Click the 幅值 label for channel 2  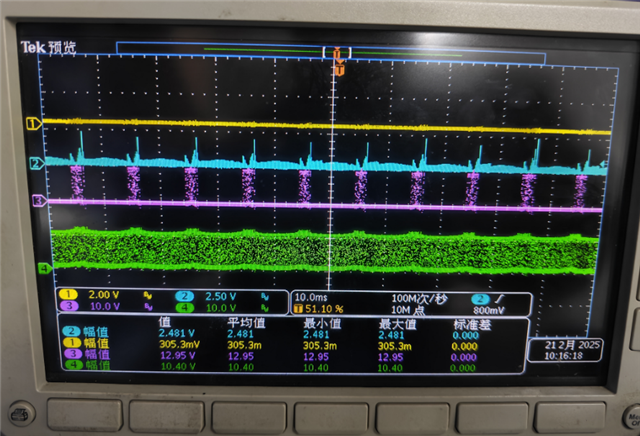coord(96,331)
